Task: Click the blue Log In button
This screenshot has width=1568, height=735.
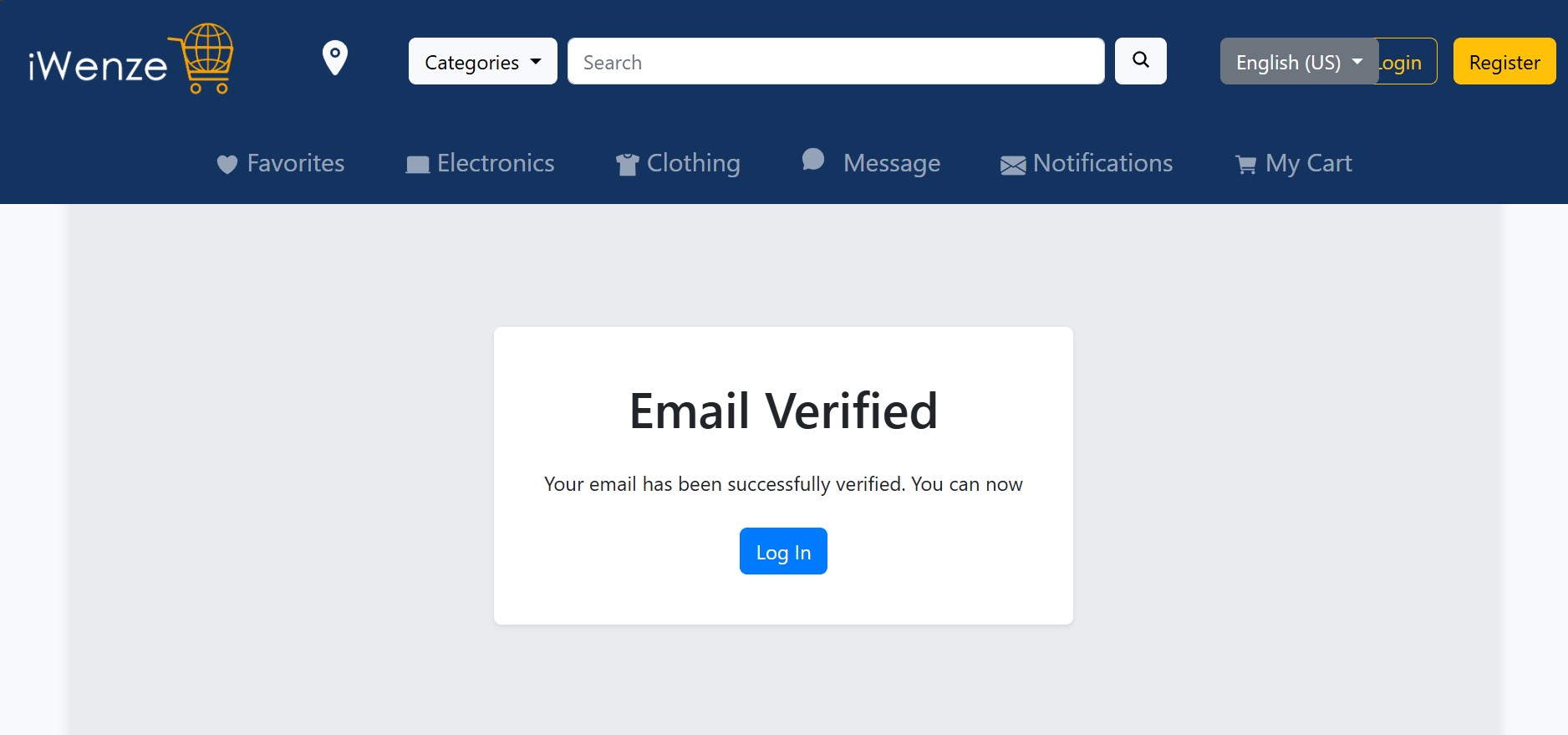Action: coord(783,551)
